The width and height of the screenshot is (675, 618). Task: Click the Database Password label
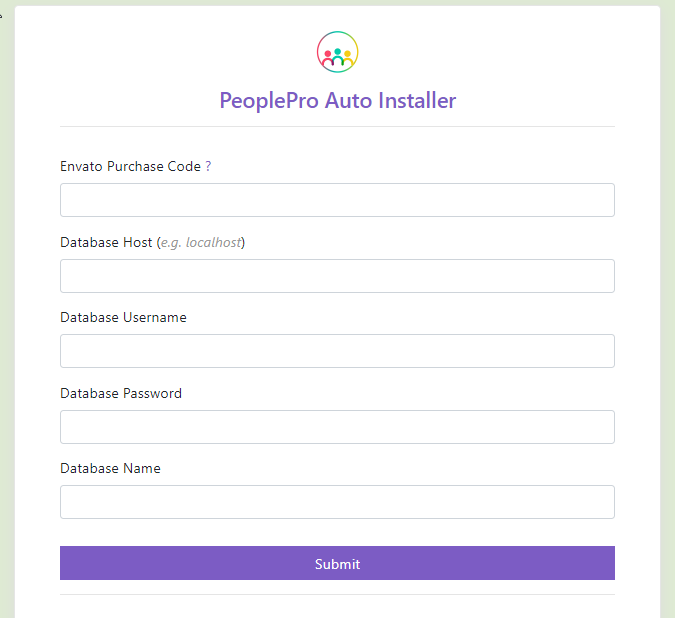[121, 394]
